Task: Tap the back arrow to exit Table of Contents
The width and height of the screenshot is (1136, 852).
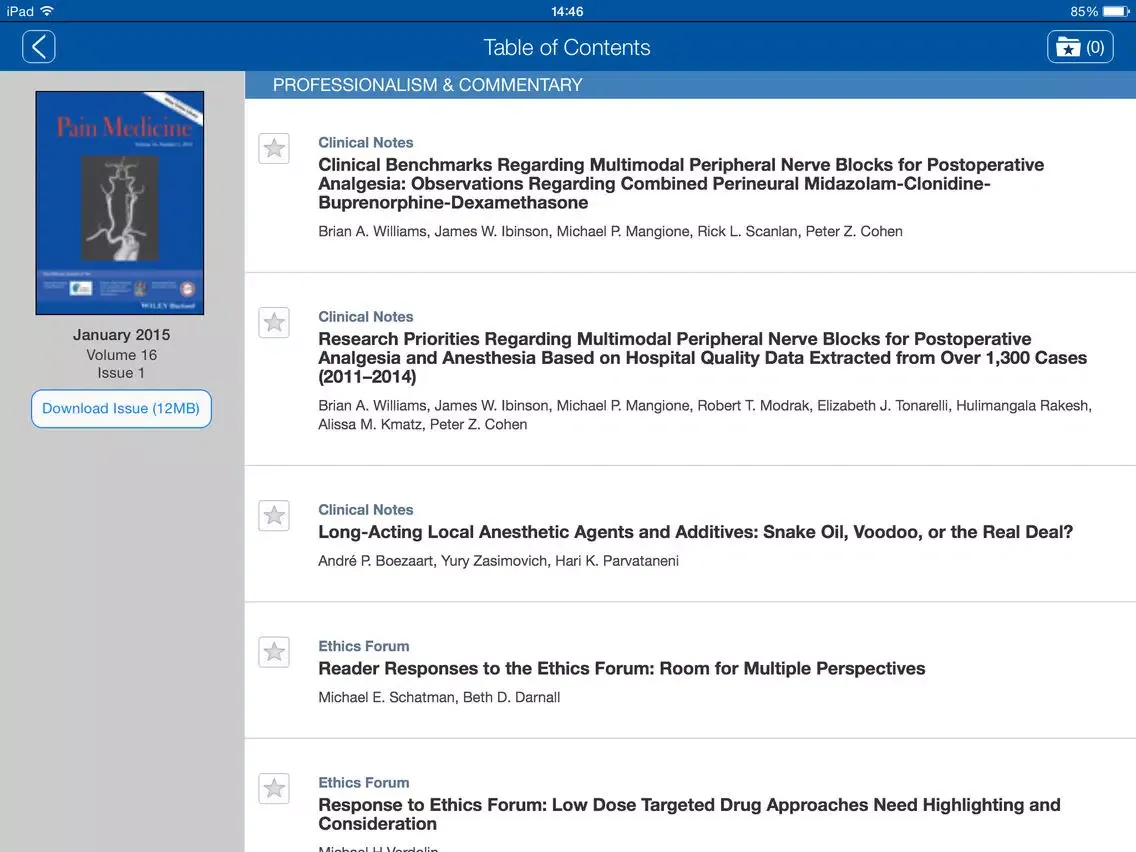Action: pyautogui.click(x=38, y=46)
